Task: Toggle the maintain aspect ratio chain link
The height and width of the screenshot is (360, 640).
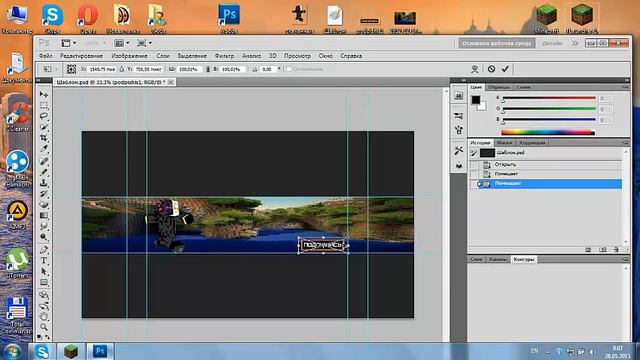Action: tap(208, 69)
